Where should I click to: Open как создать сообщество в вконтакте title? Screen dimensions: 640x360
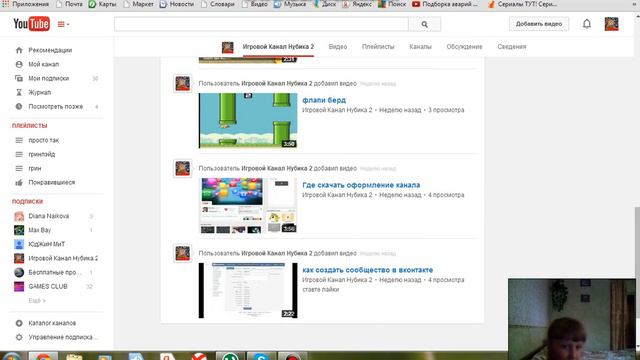(x=367, y=270)
